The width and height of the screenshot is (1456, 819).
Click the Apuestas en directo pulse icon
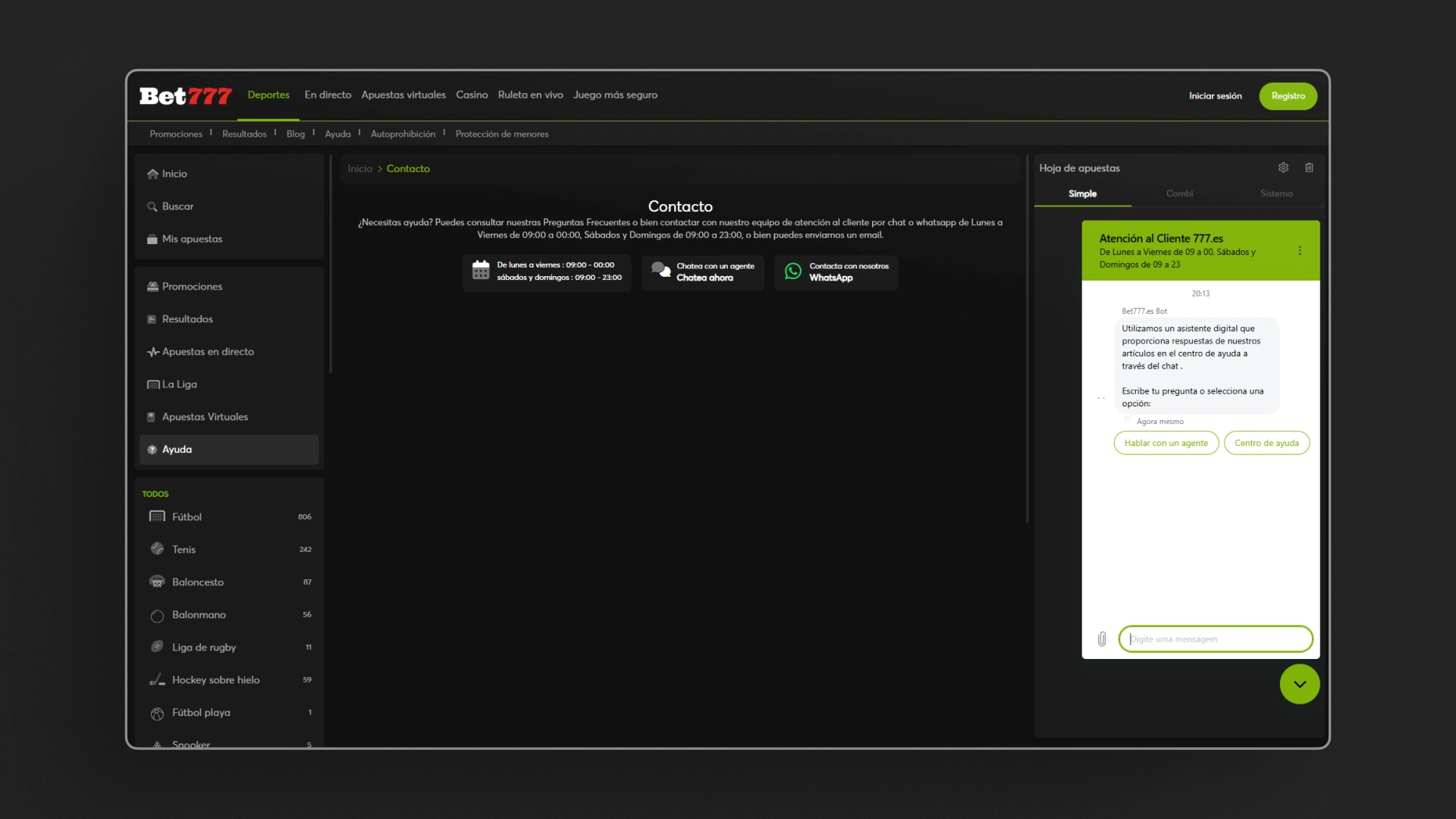[153, 352]
